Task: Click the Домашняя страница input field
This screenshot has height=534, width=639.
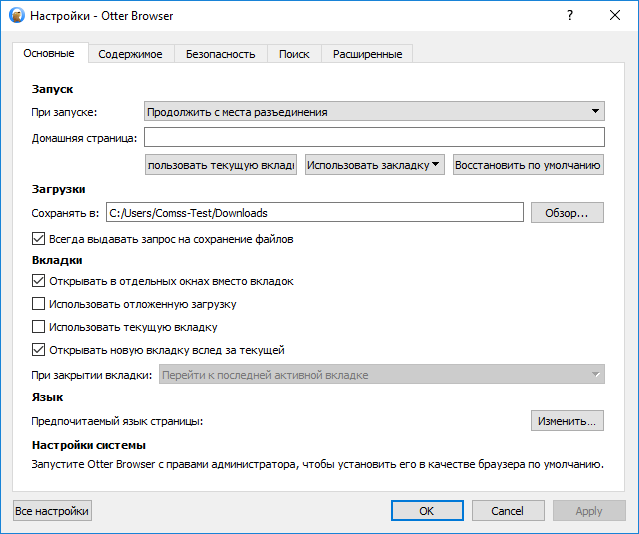Action: (374, 137)
